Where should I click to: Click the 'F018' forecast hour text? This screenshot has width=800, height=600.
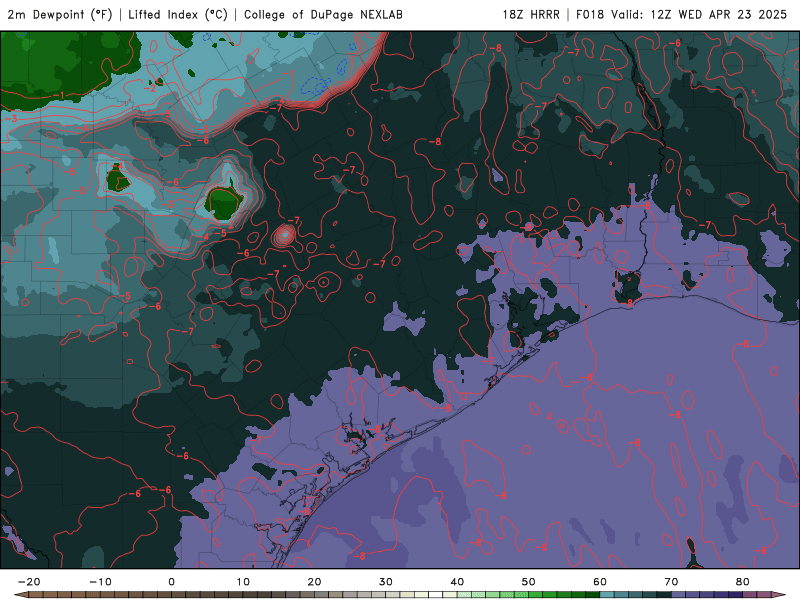coord(590,14)
